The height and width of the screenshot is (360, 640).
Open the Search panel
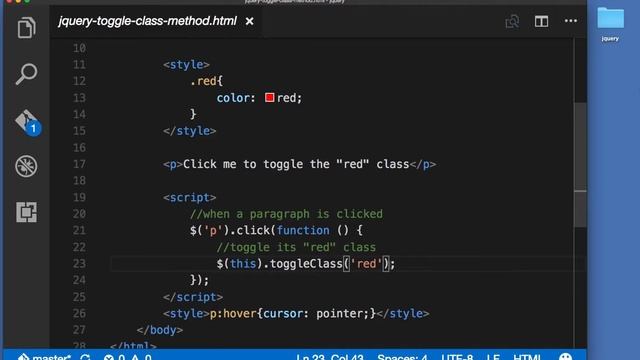(x=26, y=74)
